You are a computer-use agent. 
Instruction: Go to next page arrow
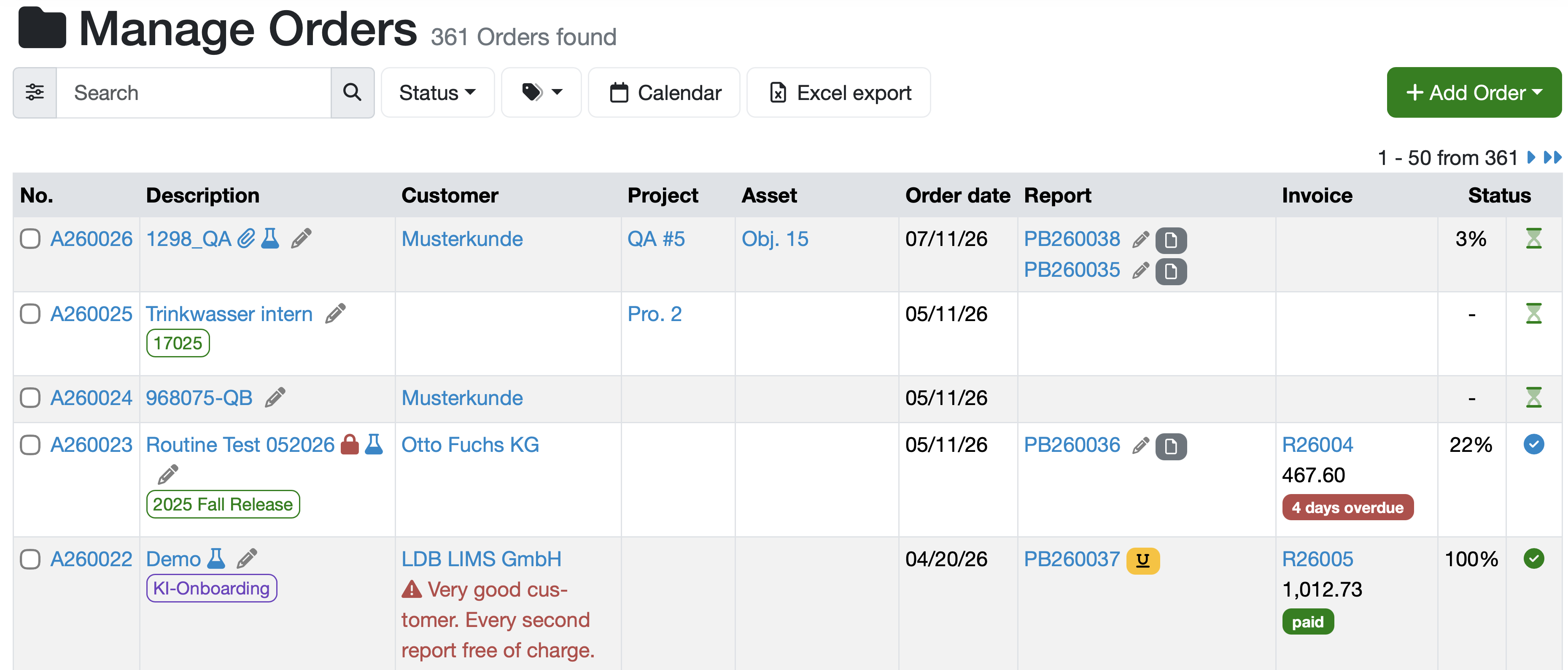pos(1531,158)
